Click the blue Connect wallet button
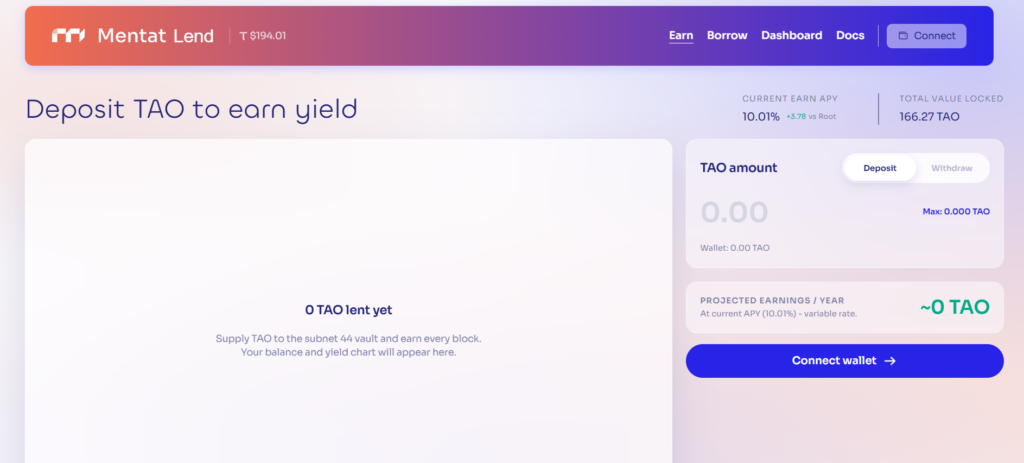Viewport: 1024px width, 463px height. coord(844,360)
